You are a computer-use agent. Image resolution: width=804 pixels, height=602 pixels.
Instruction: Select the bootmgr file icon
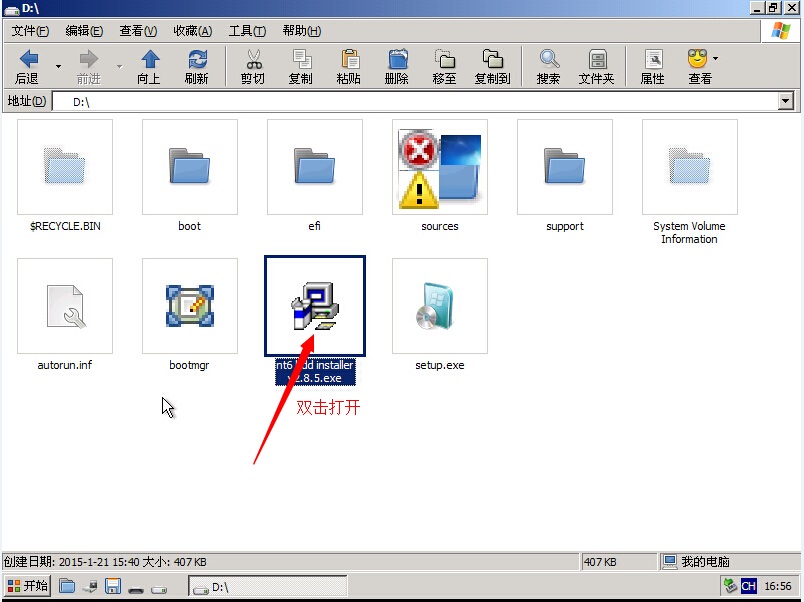(x=189, y=306)
